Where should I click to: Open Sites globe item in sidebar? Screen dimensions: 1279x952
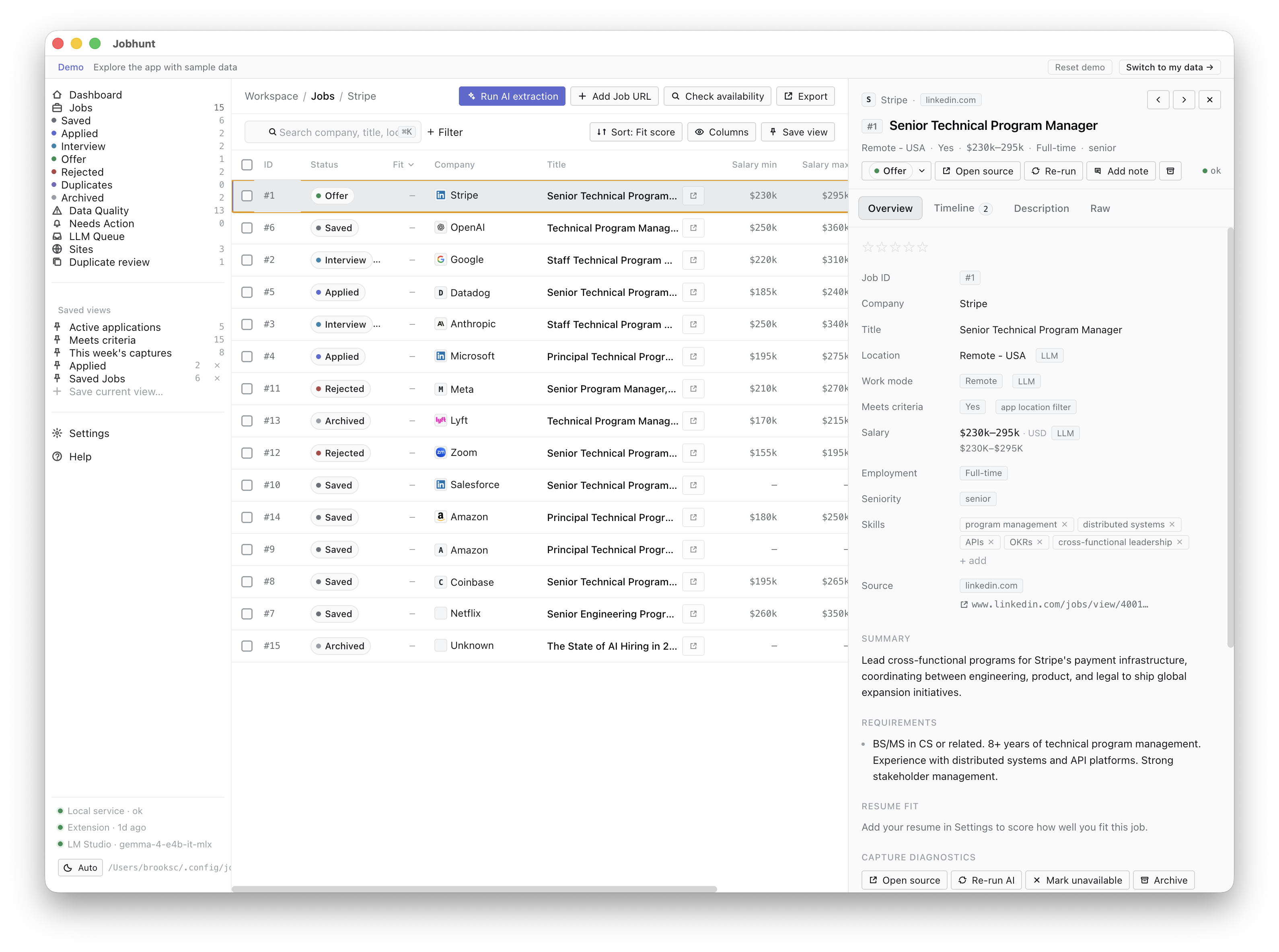(x=57, y=249)
